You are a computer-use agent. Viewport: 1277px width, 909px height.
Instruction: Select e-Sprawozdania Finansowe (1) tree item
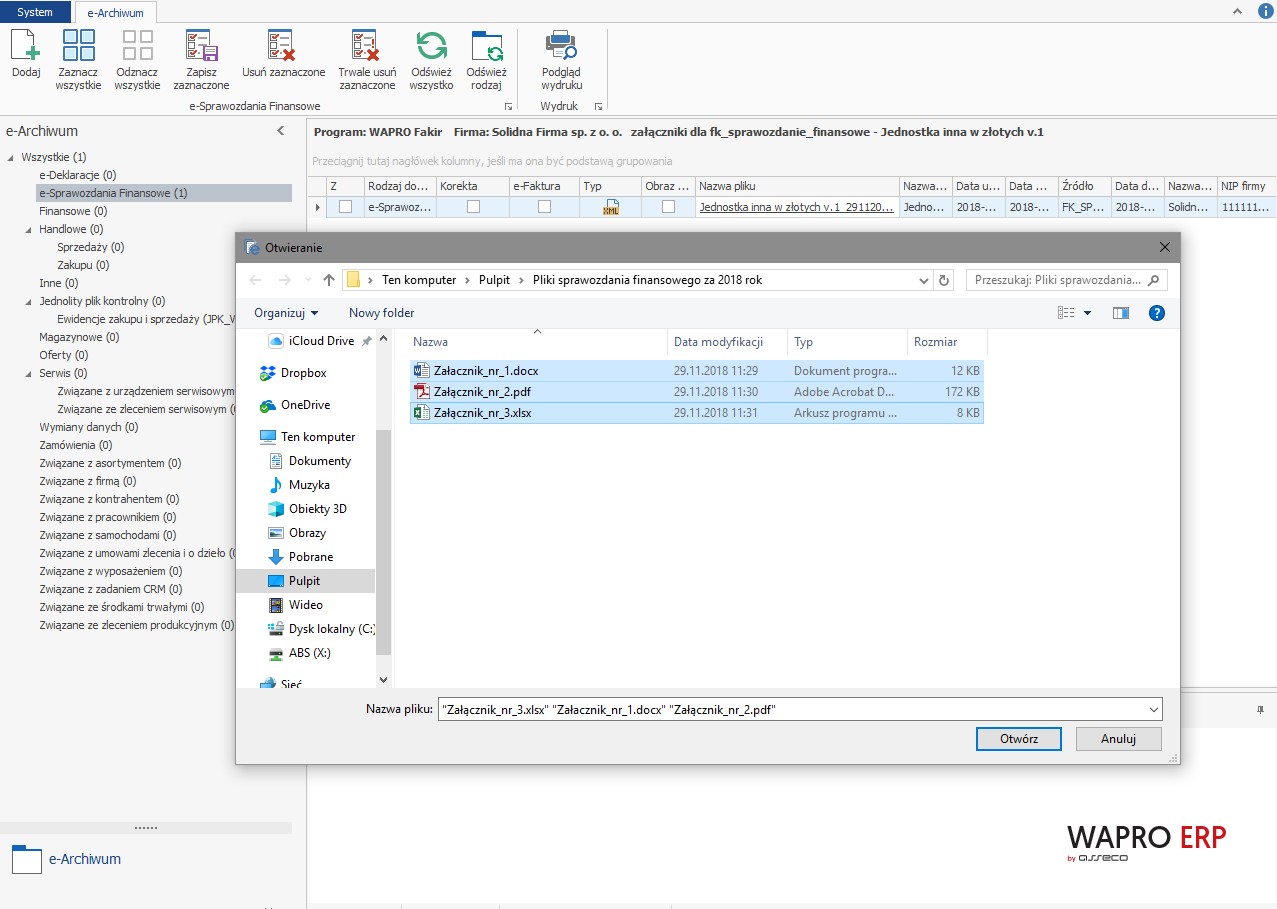point(164,193)
